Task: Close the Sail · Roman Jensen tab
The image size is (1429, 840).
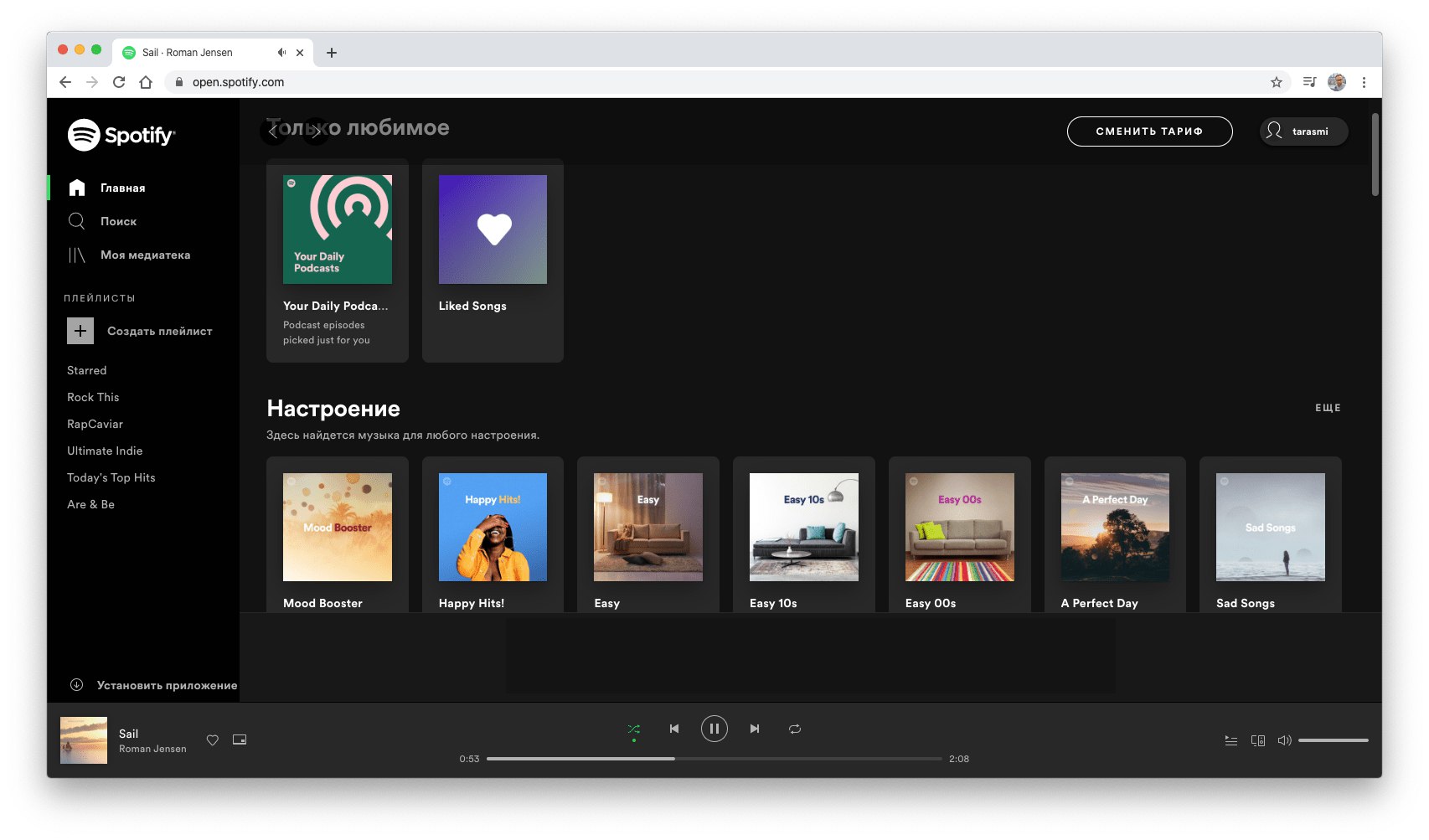Action: pos(300,52)
